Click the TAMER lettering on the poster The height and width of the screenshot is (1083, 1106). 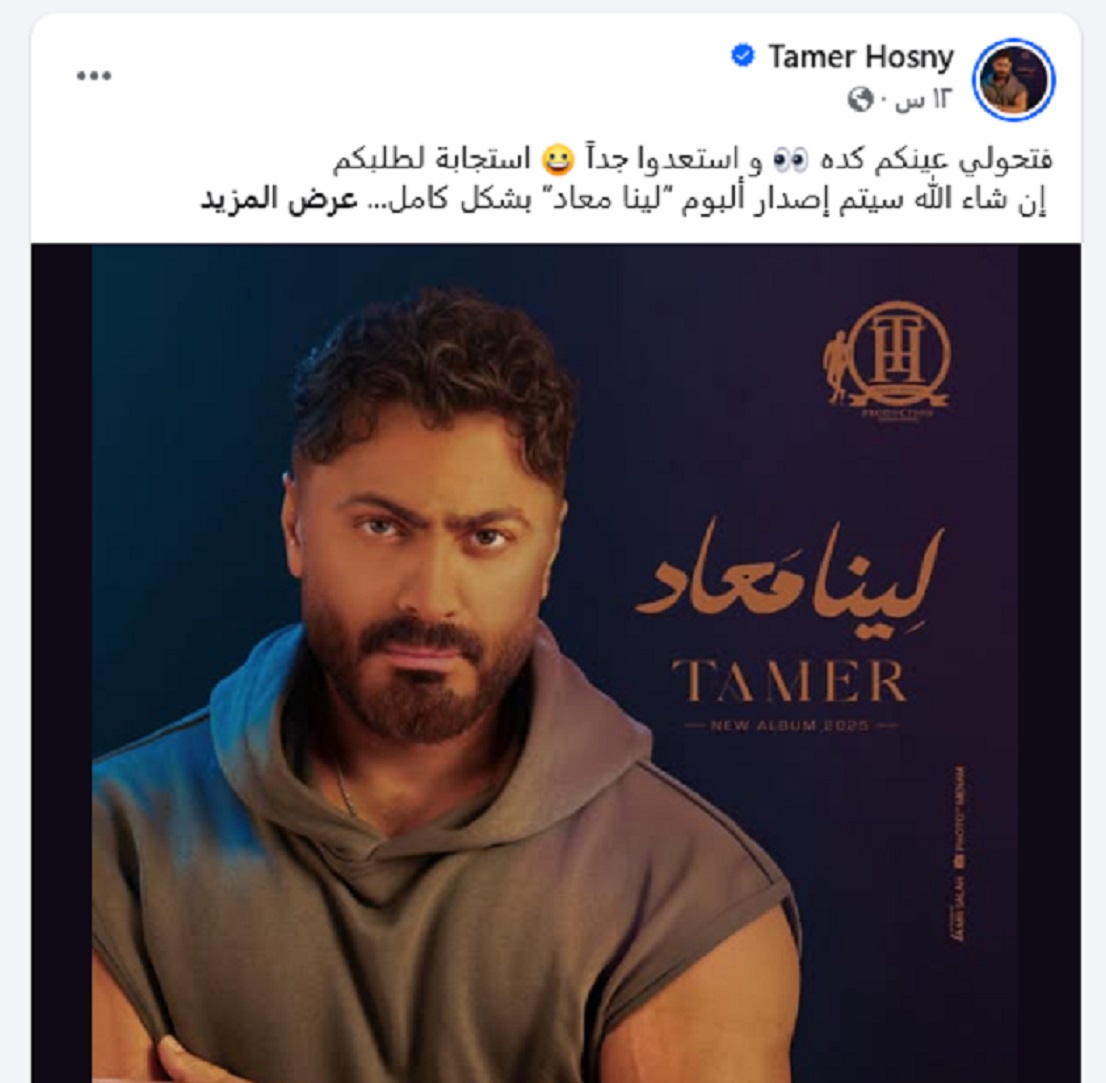pyautogui.click(x=790, y=682)
